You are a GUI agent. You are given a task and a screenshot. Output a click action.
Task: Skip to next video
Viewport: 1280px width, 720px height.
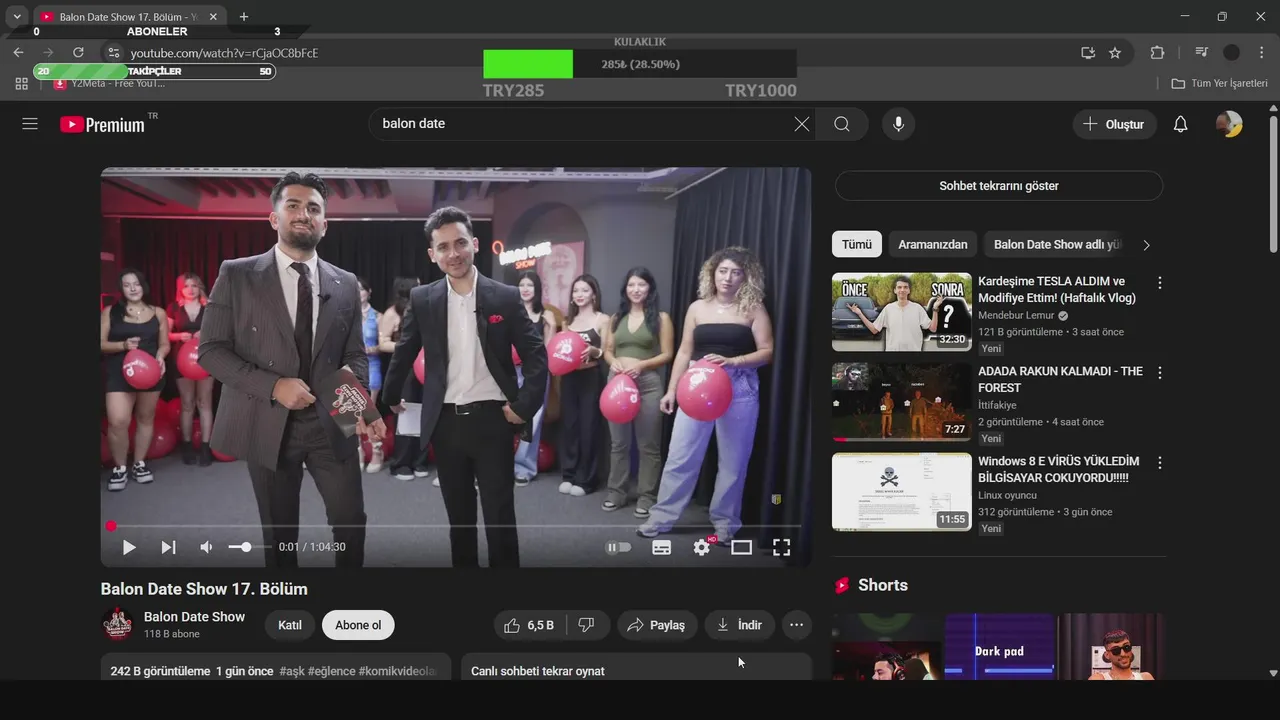point(168,547)
